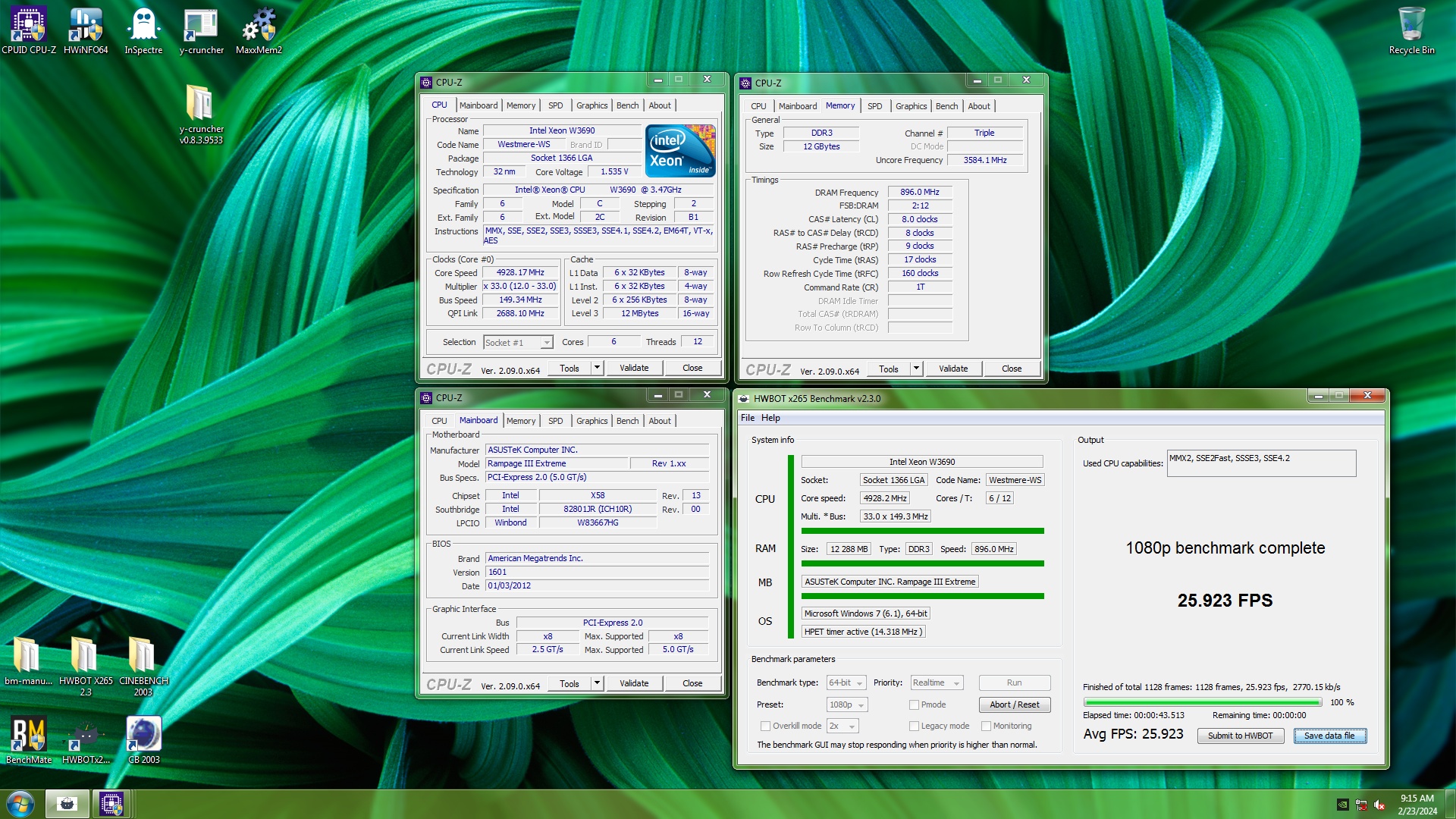
Task: Click the Rampage III Extreme model field
Action: click(x=557, y=463)
